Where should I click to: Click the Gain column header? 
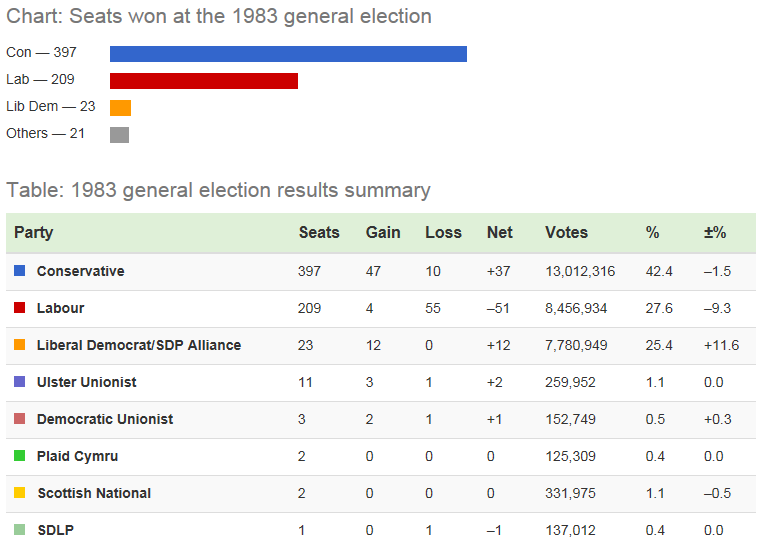[383, 233]
